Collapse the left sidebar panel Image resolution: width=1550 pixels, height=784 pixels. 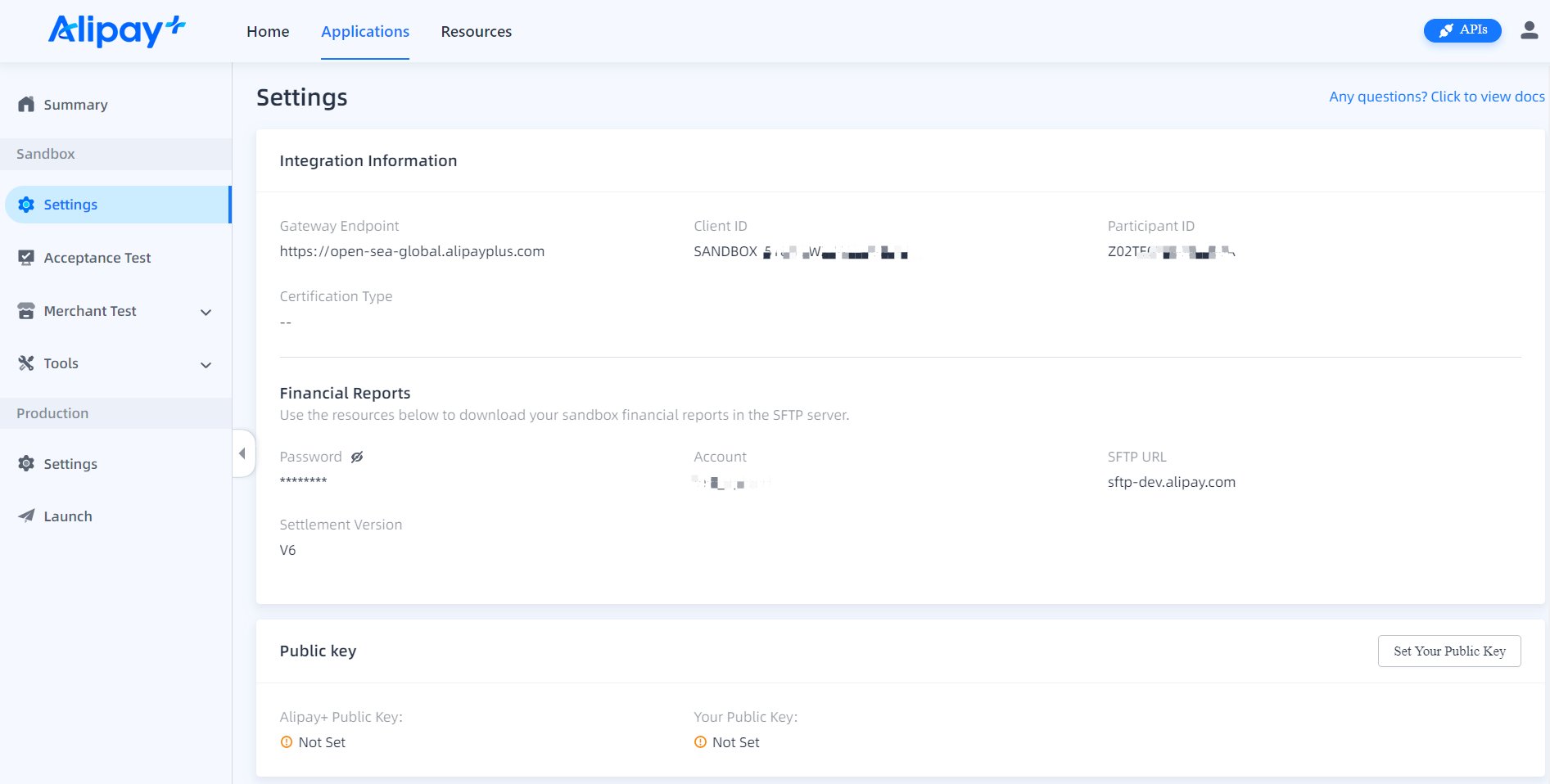pyautogui.click(x=242, y=453)
